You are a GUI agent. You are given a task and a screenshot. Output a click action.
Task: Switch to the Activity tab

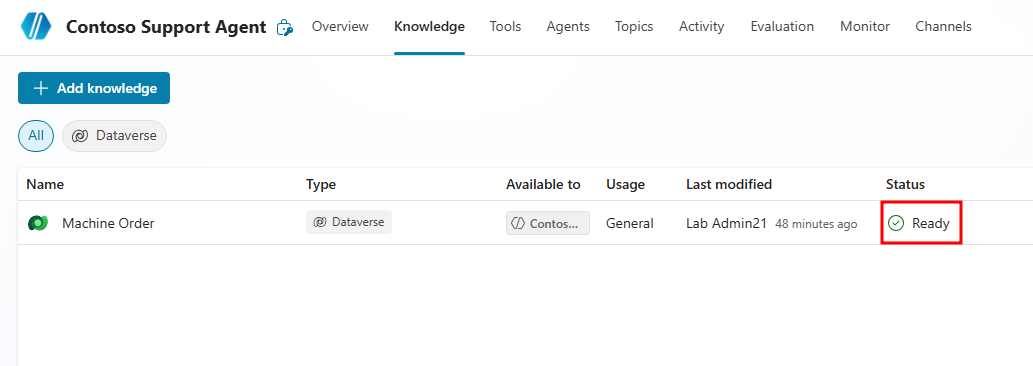point(702,26)
